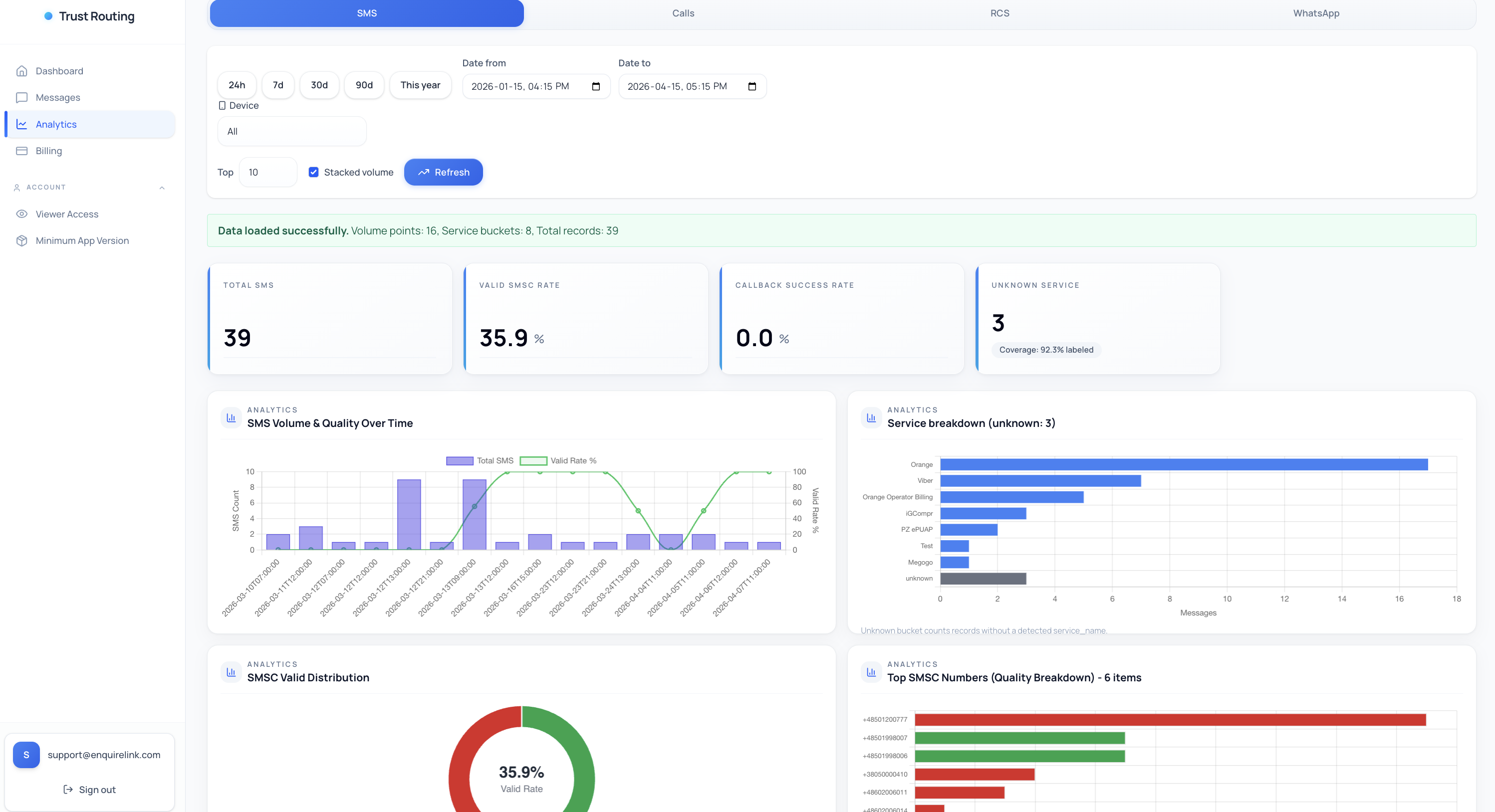Image resolution: width=1495 pixels, height=812 pixels.
Task: Click the Top SMSC Numbers card icon
Action: click(871, 672)
